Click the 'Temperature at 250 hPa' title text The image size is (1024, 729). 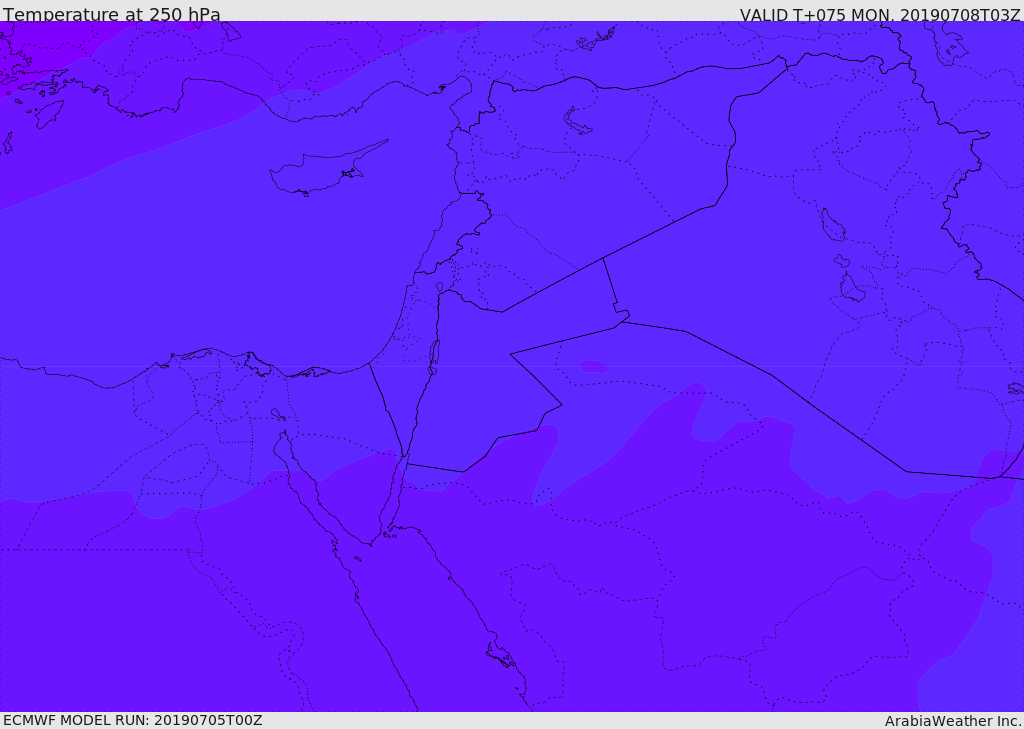point(112,14)
